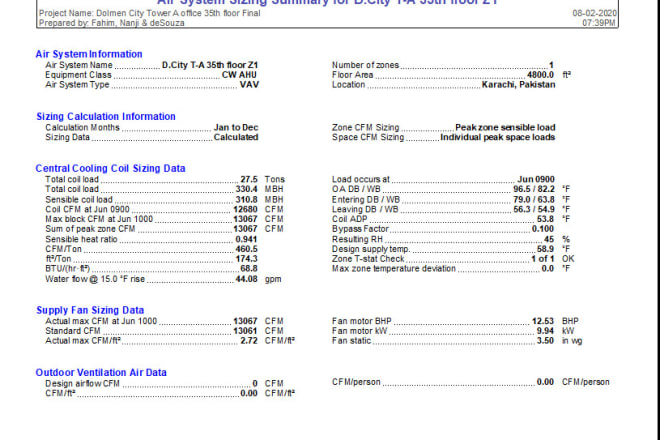Viewport: 660px width, 440px height.
Task: Select the 'Sizing Calculation Information' heading
Action: coord(106,116)
